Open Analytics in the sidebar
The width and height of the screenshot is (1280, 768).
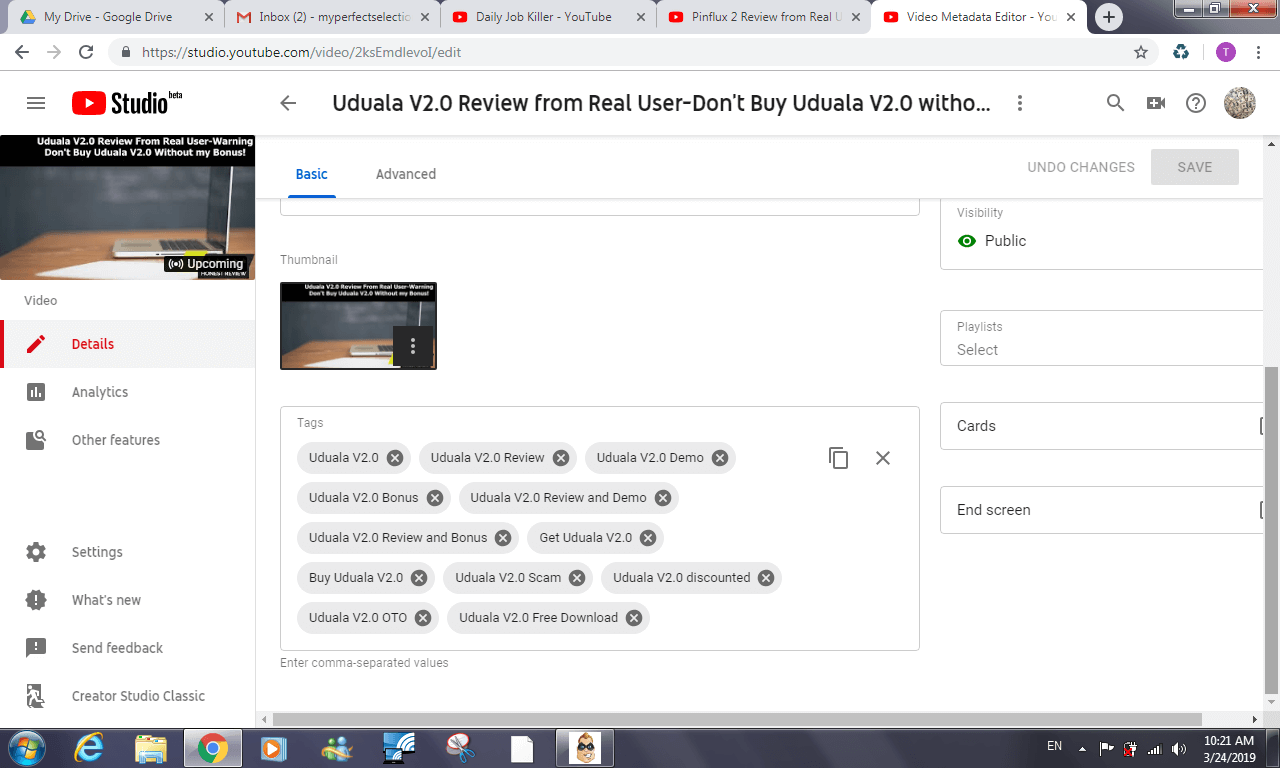128,392
